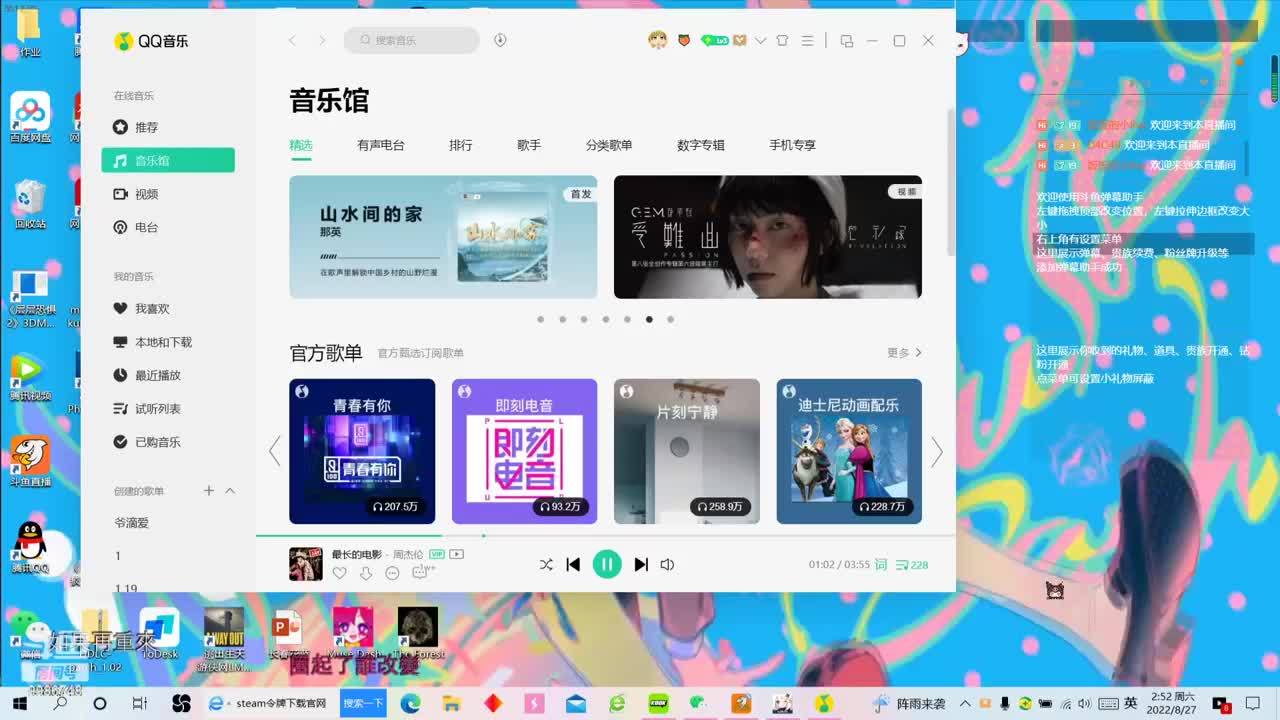Pause the currently playing song
The image size is (1280, 720).
pyautogui.click(x=606, y=564)
